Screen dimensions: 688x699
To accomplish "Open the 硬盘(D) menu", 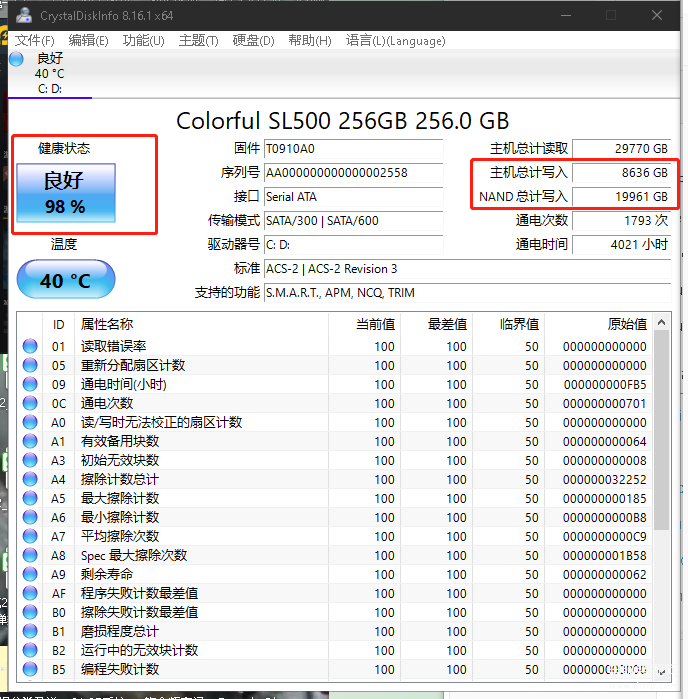I will click(x=253, y=41).
